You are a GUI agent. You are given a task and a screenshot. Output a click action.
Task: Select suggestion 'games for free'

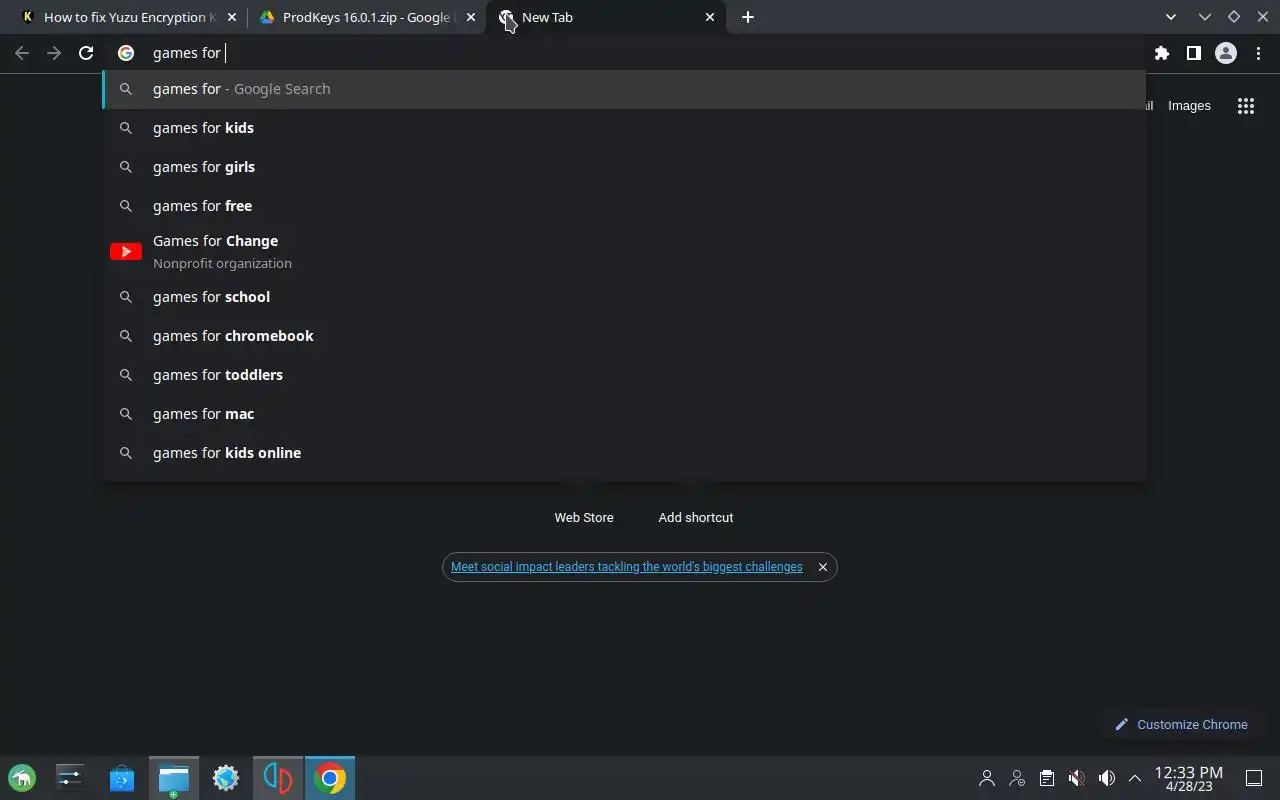point(624,206)
